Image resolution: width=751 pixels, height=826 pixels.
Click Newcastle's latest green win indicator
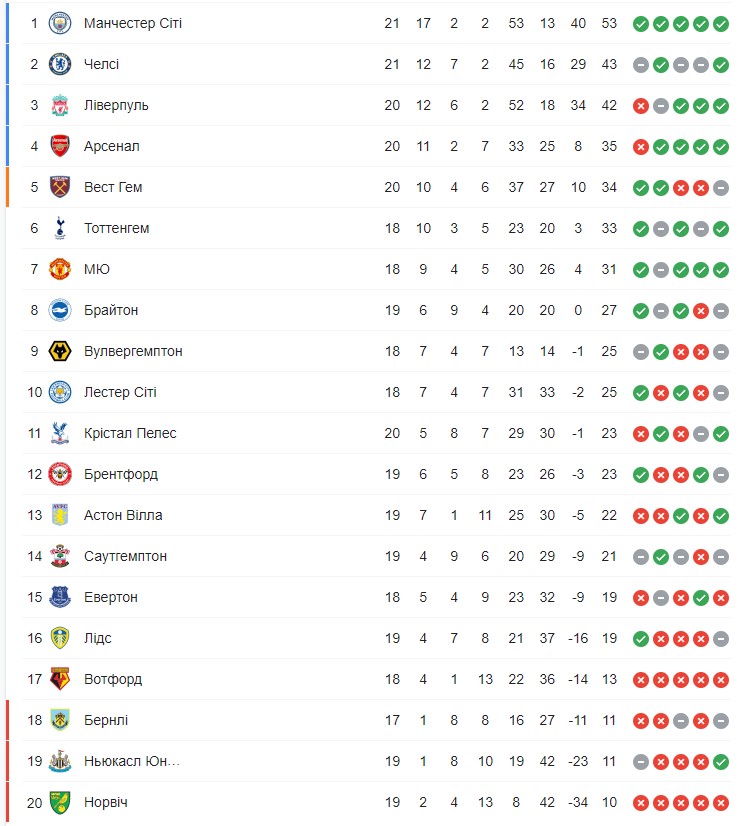pos(721,761)
